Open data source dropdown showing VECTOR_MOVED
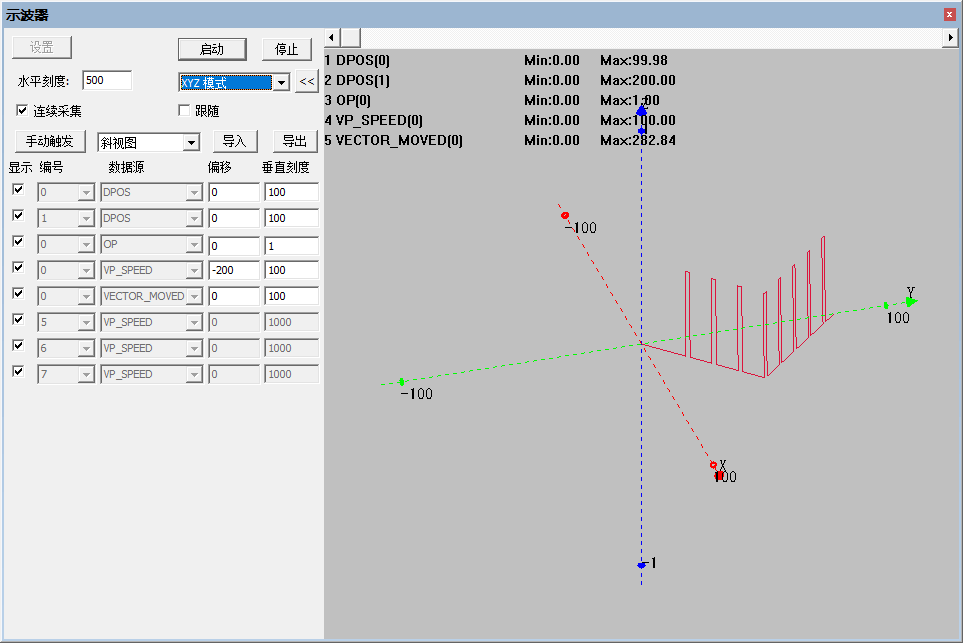 tap(194, 297)
